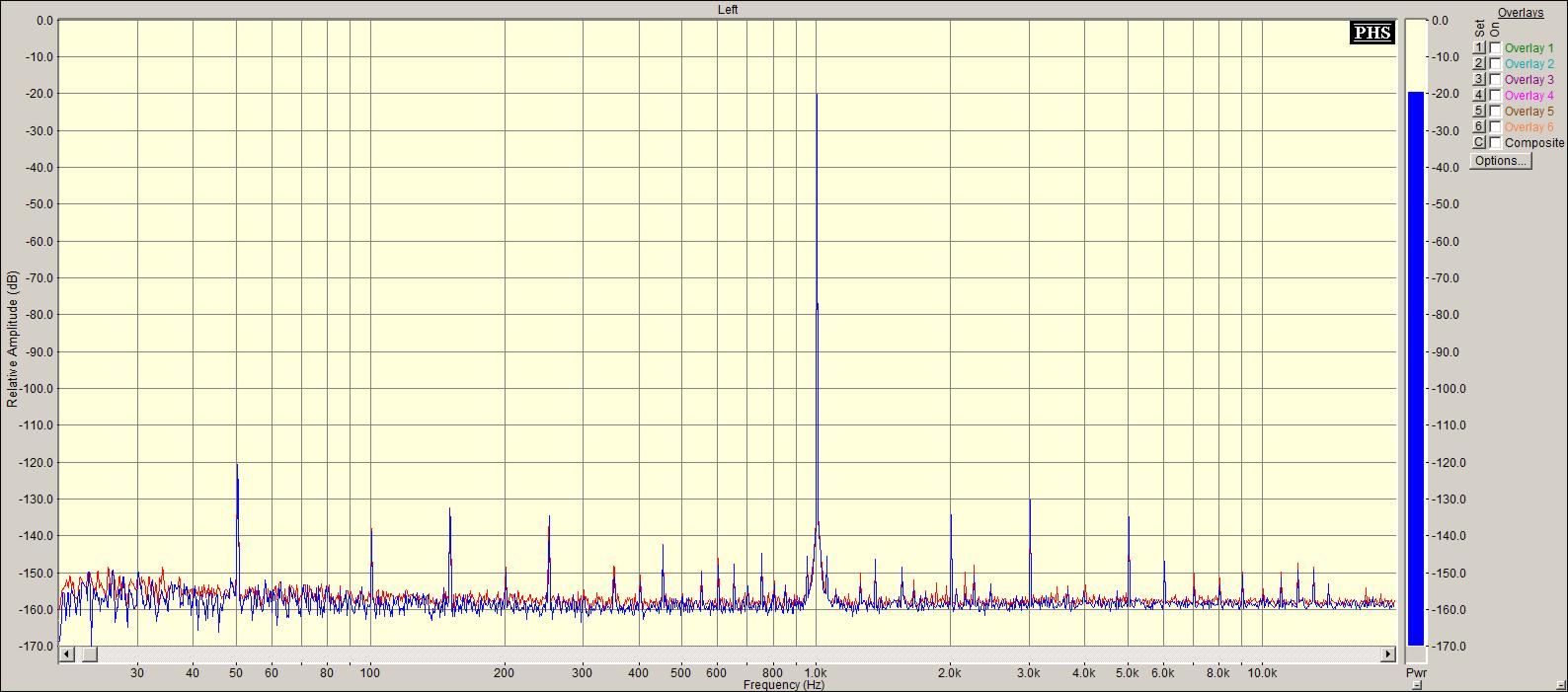This screenshot has height=692, width=1568.
Task: Enable the Composite overlay checkbox
Action: coord(1495,143)
